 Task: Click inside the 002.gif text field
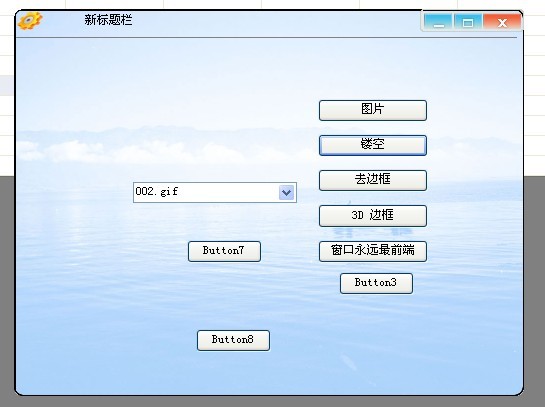[206, 192]
